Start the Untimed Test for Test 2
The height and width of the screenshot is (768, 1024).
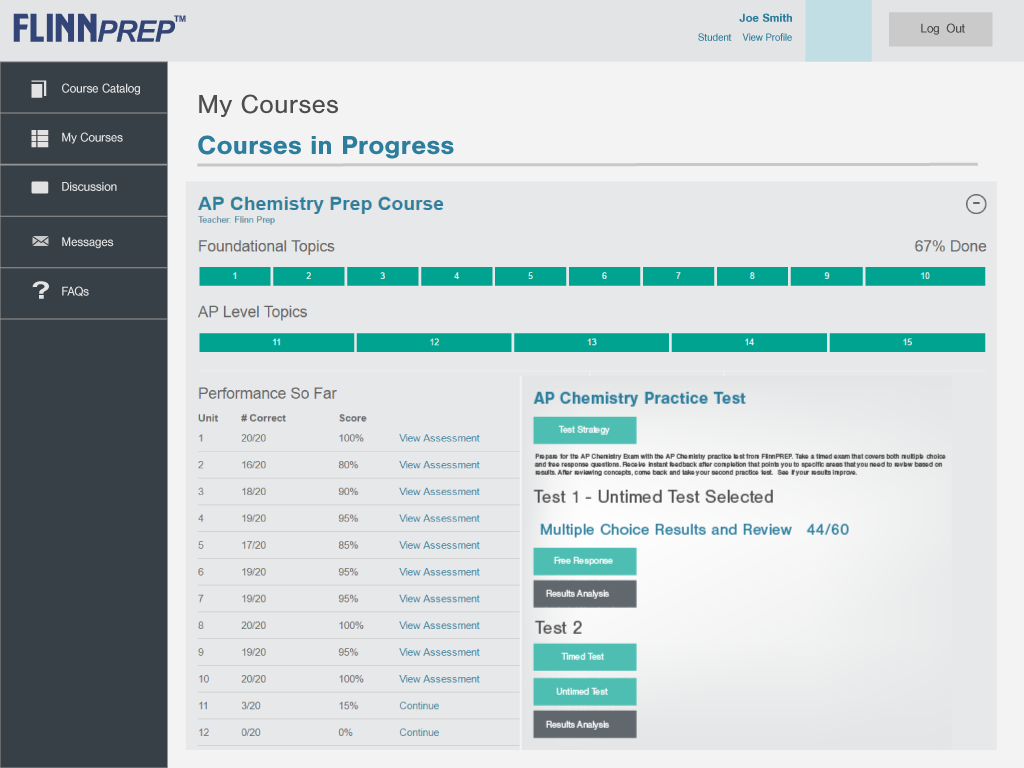click(x=584, y=692)
